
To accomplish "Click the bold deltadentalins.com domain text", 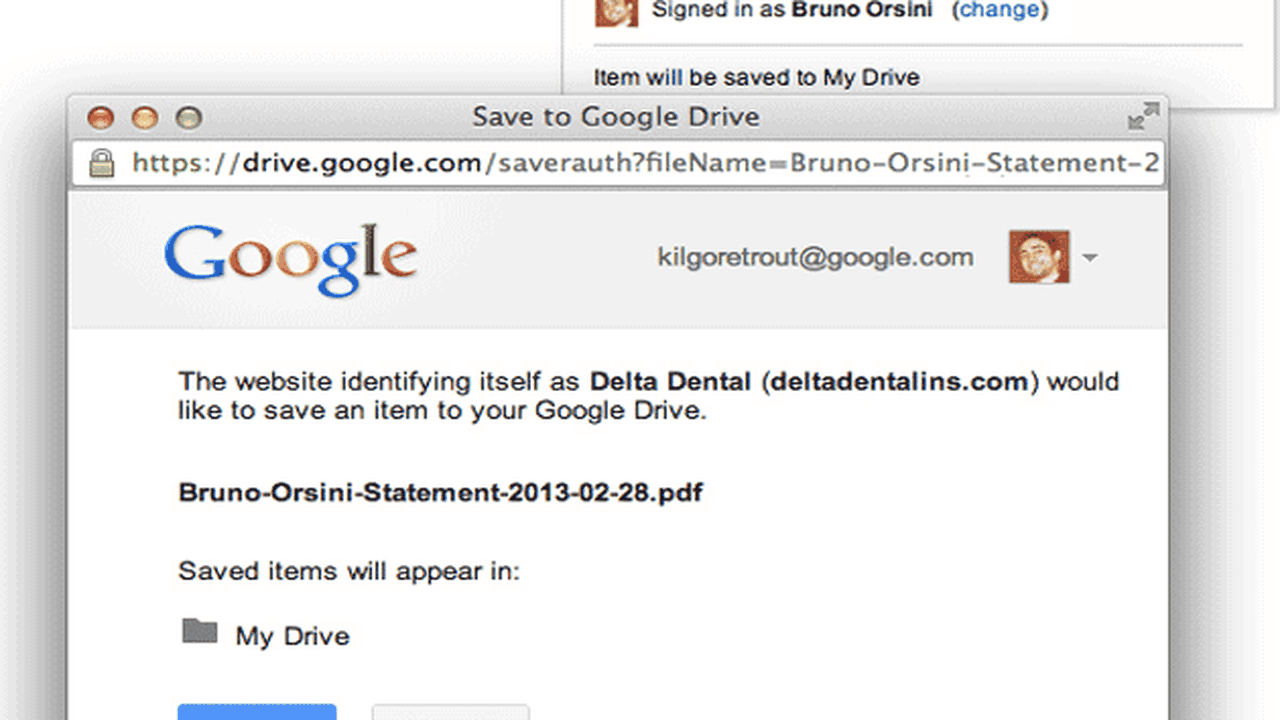I will pos(898,381).
